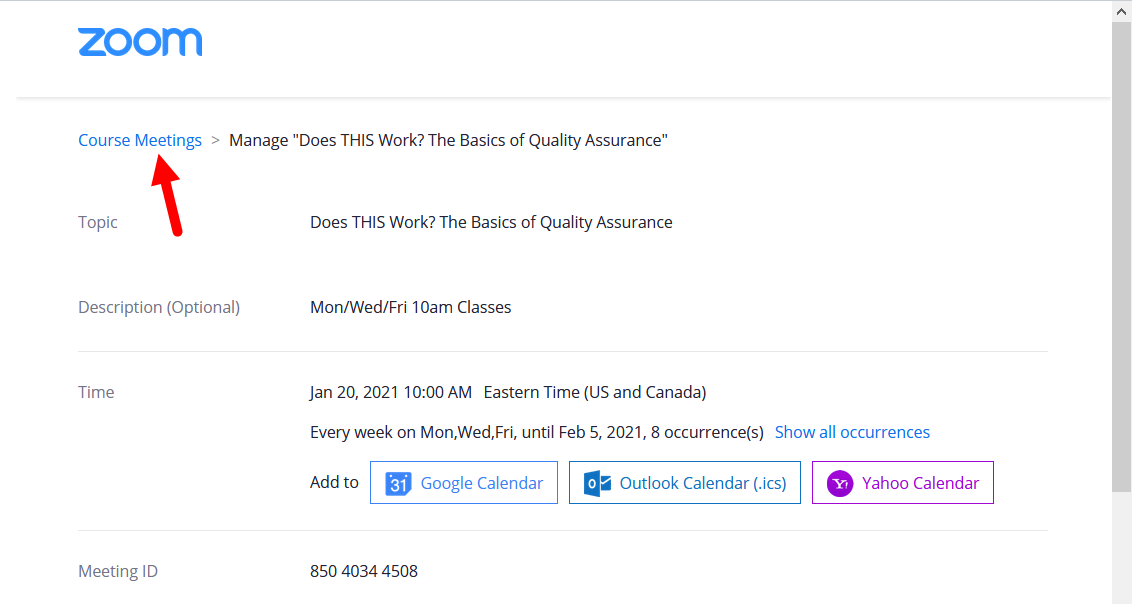This screenshot has width=1143, height=604.
Task: Click the vertical scrollbar thumb
Action: (x=1121, y=256)
